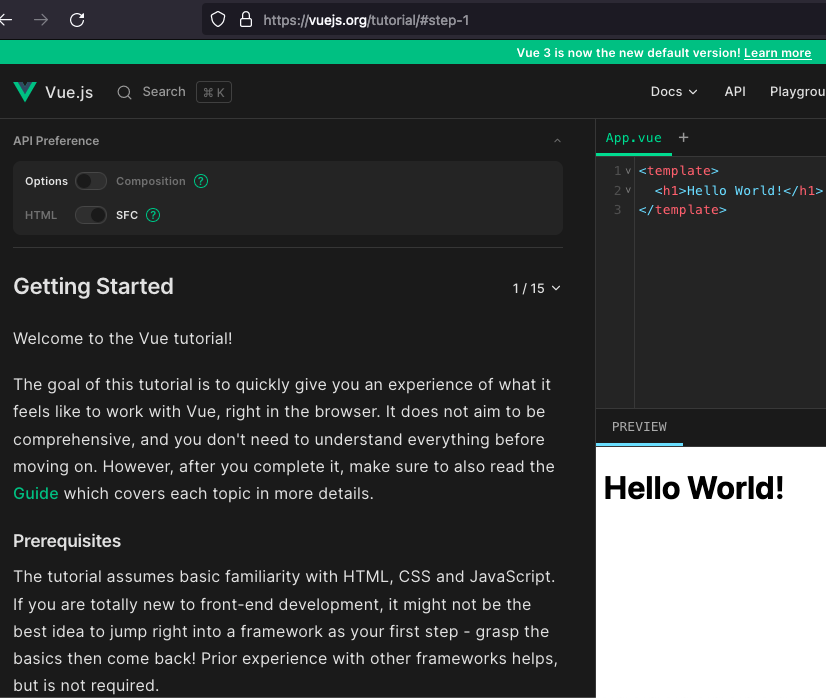
Task: Click the Prerequisites heading
Action: (x=67, y=541)
